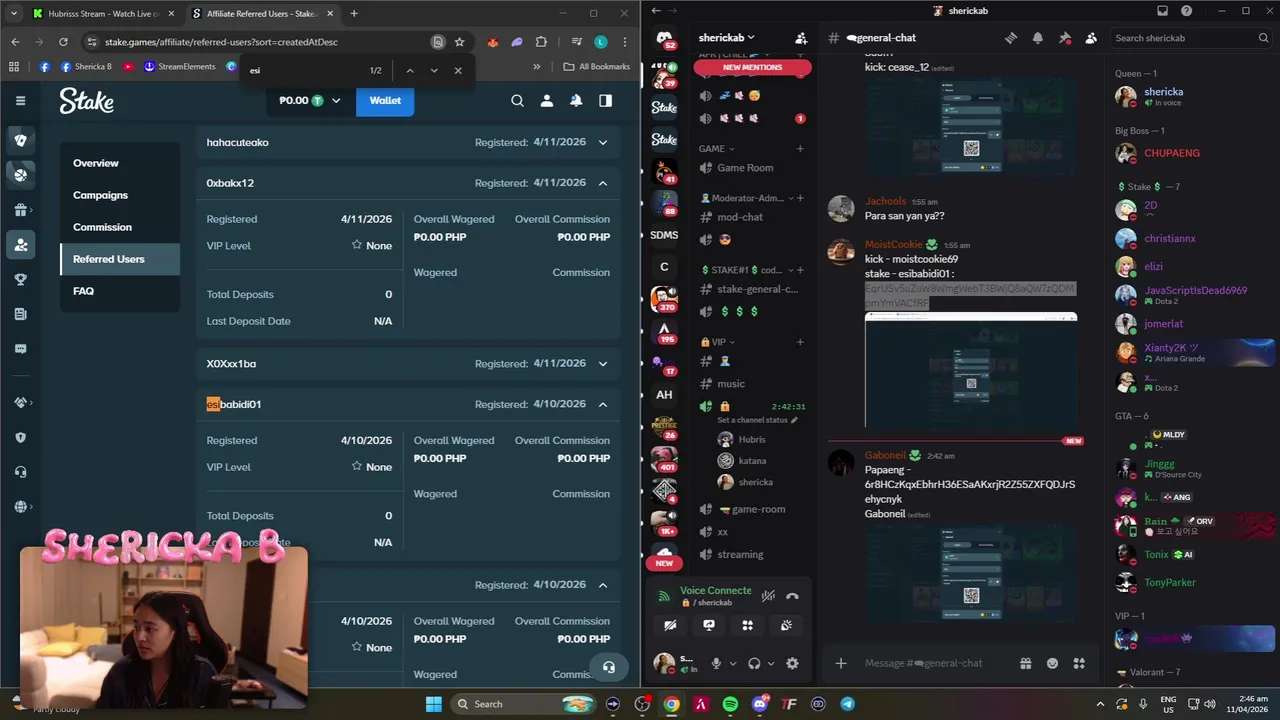The width and height of the screenshot is (1280, 720).
Task: Open Spotify from taskbar
Action: [730, 704]
